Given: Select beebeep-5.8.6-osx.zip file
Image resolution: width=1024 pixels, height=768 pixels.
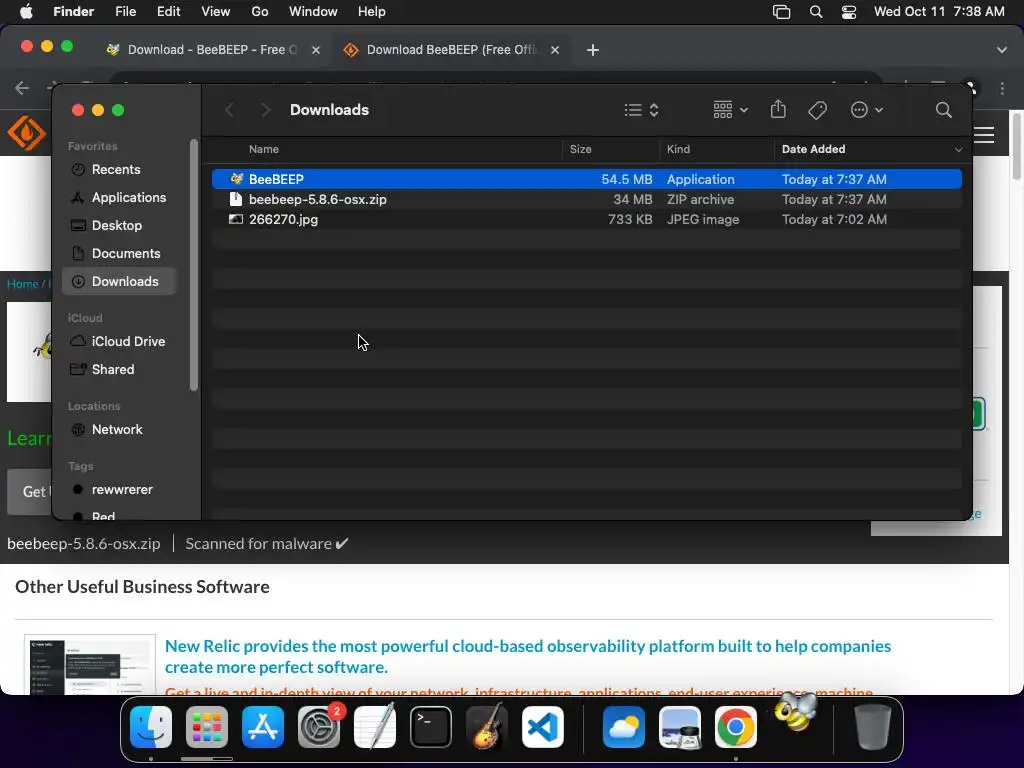Looking at the screenshot, I should tap(586, 199).
